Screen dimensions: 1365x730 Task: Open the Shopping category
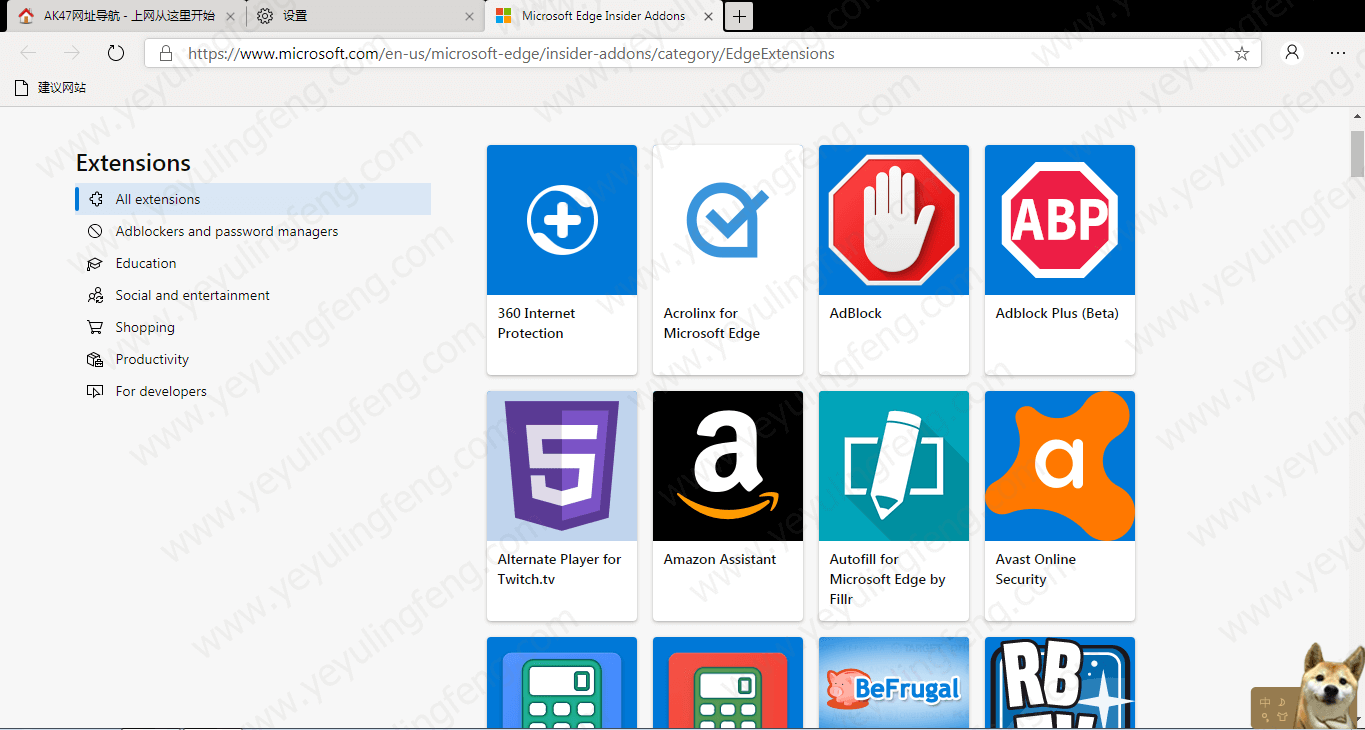pyautogui.click(x=253, y=327)
